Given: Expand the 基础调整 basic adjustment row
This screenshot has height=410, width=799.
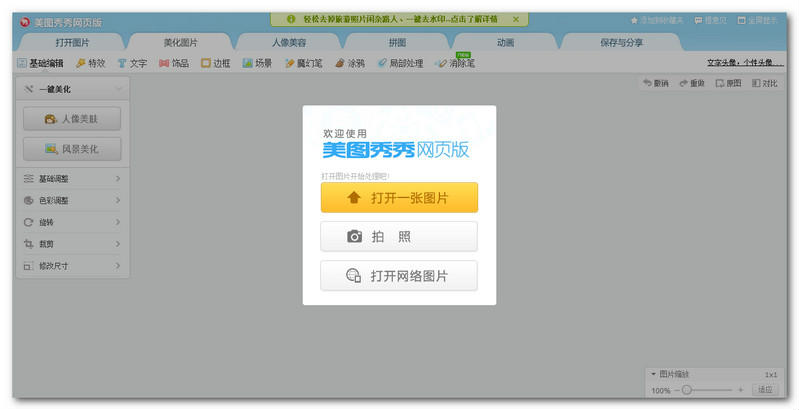Looking at the screenshot, I should pyautogui.click(x=72, y=179).
